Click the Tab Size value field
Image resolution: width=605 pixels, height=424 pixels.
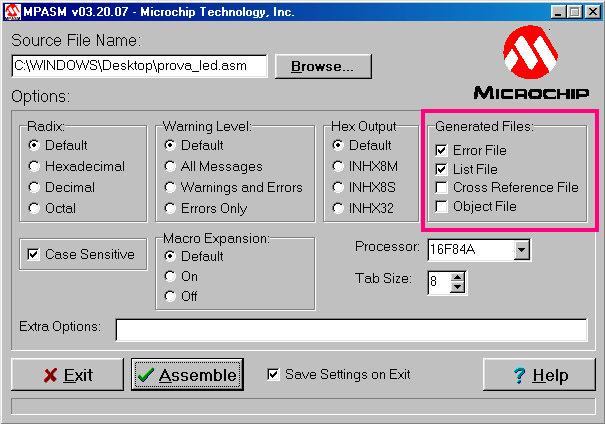click(x=439, y=282)
